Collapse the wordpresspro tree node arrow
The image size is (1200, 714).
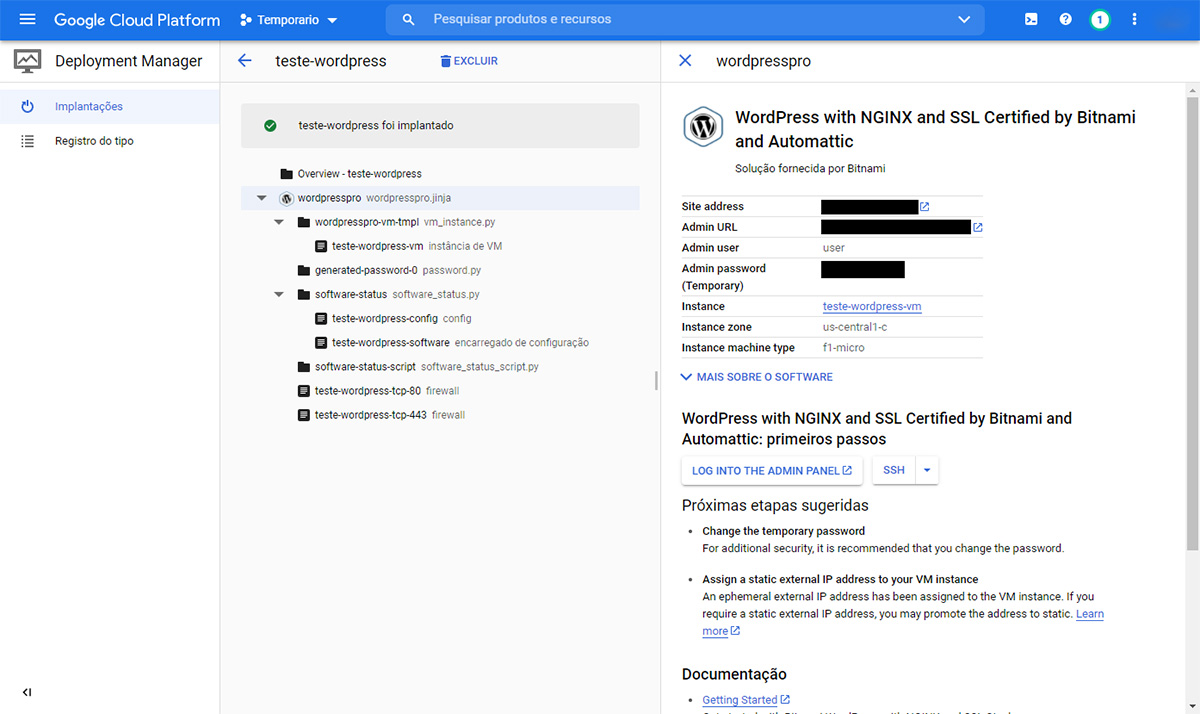click(262, 198)
